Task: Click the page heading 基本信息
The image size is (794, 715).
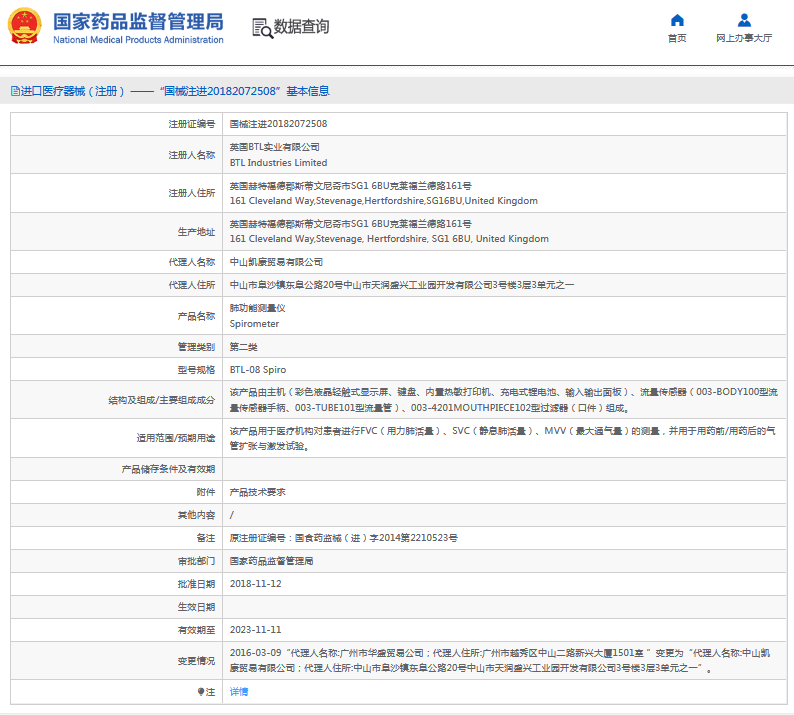Action: point(308,91)
